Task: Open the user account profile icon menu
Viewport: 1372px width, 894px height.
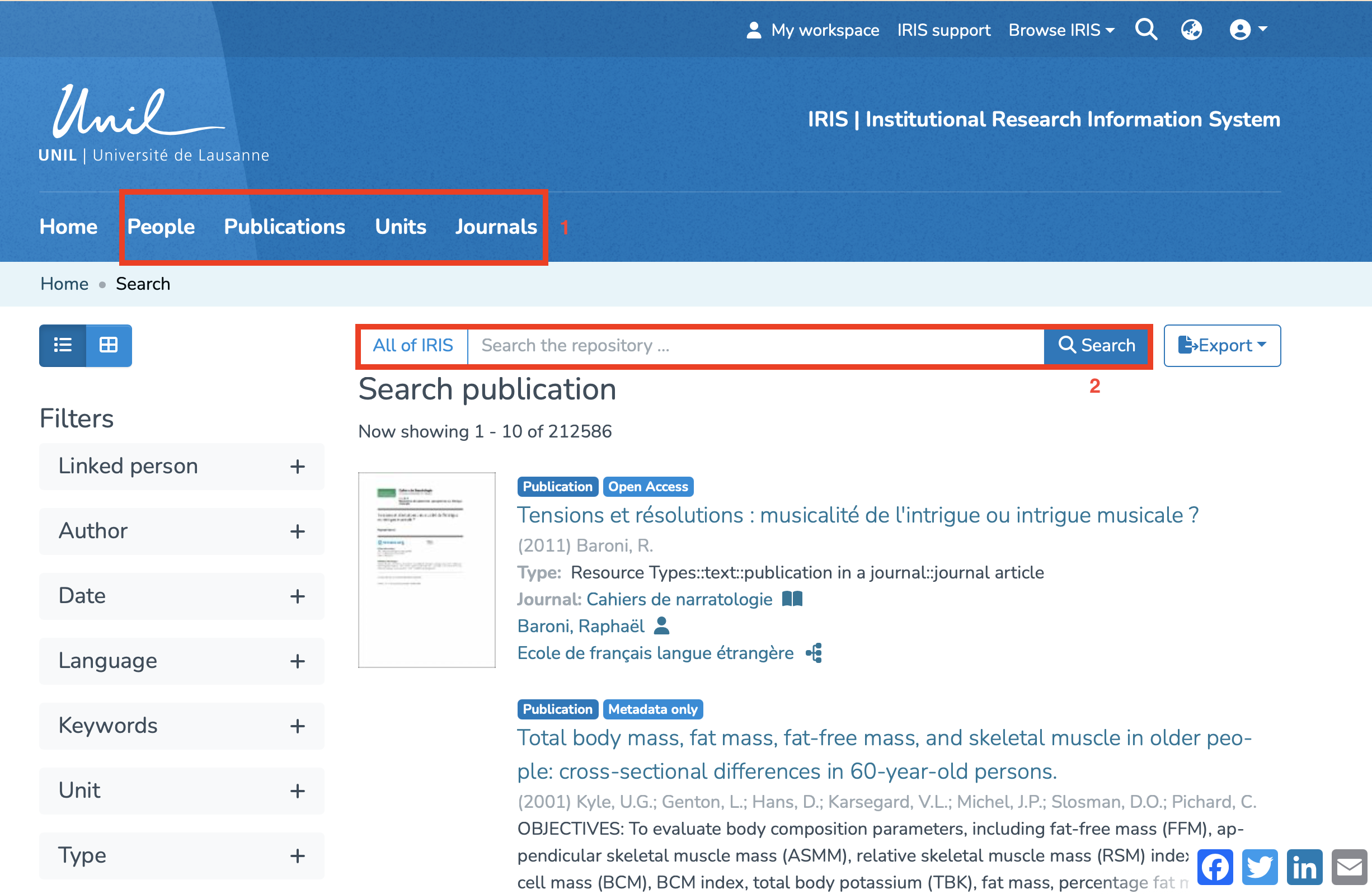Action: point(1247,30)
